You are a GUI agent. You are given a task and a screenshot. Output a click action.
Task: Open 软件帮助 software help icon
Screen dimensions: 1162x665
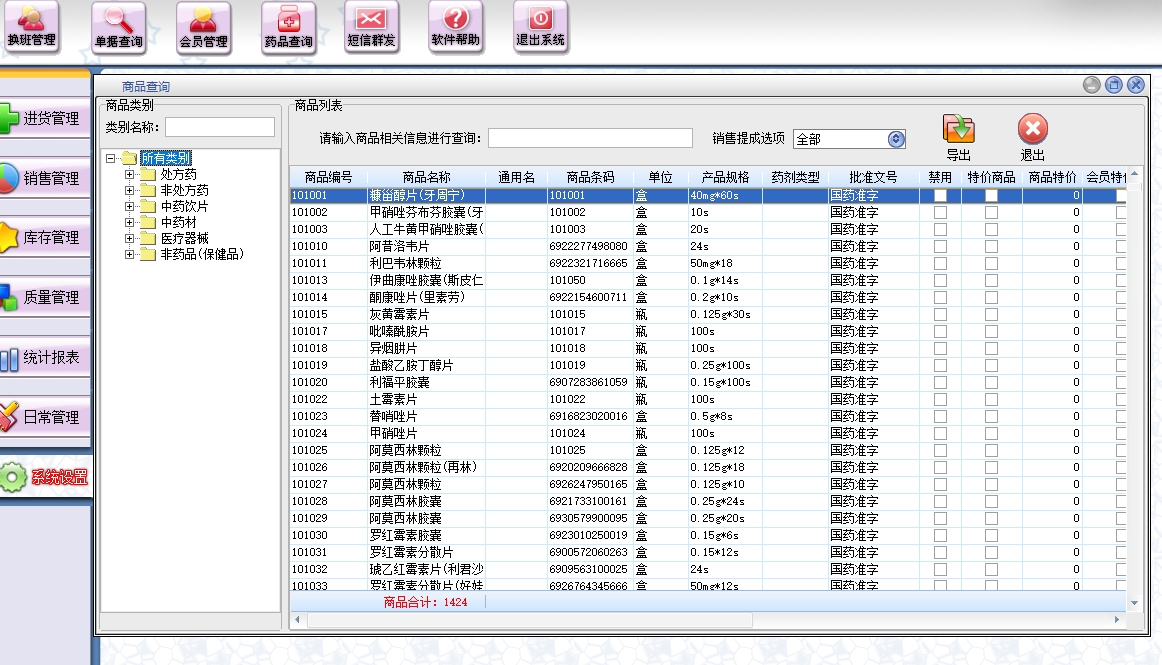coord(455,27)
